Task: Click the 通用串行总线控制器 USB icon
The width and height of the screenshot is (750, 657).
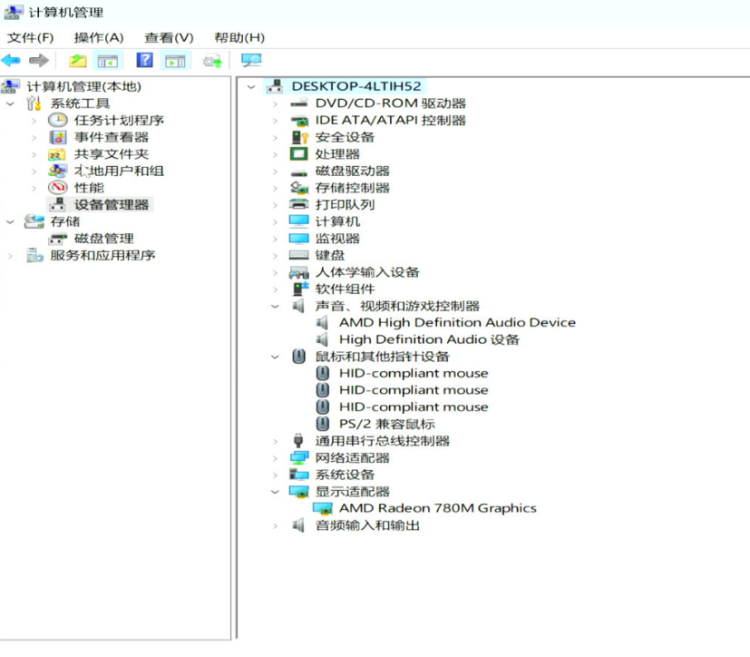Action: click(x=298, y=440)
